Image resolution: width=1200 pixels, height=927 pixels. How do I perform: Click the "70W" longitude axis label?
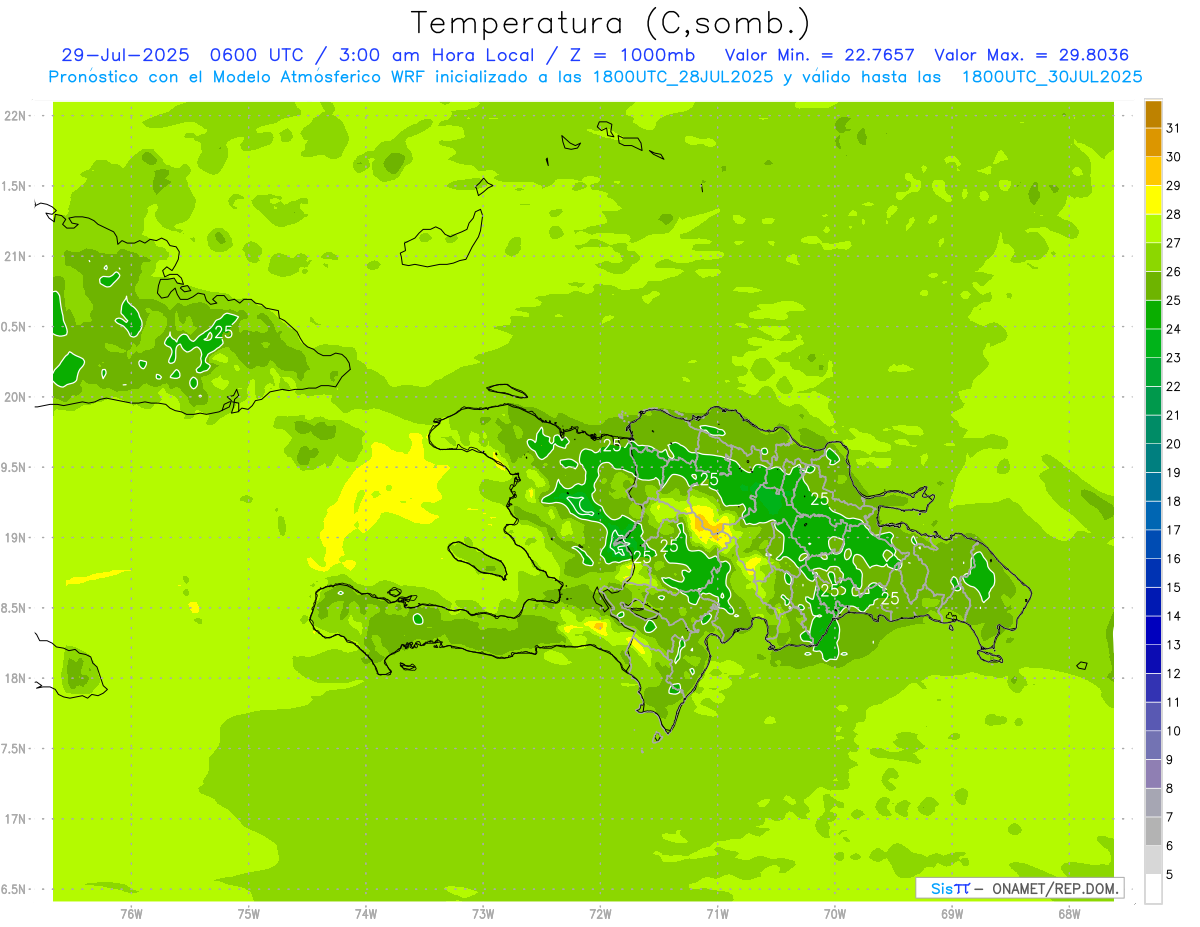click(835, 913)
